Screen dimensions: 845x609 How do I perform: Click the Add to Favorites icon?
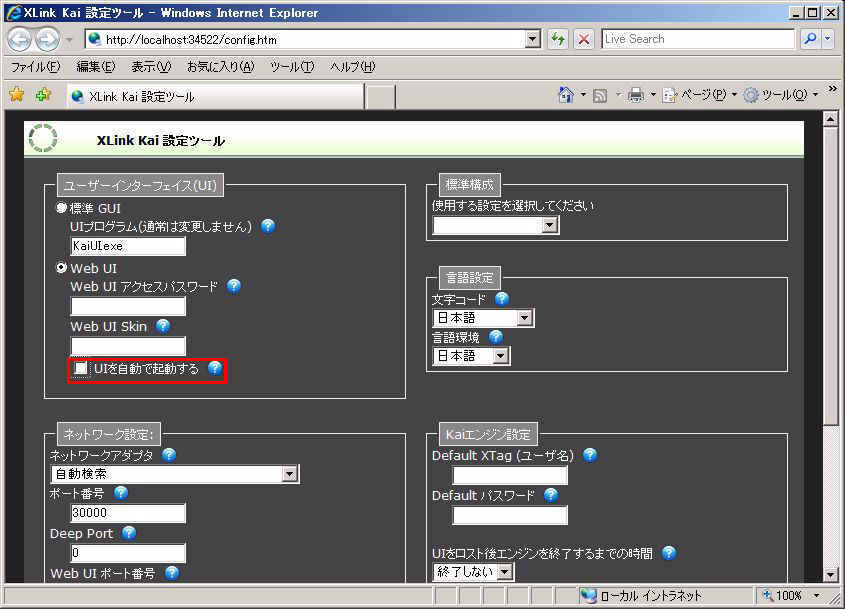tap(43, 95)
